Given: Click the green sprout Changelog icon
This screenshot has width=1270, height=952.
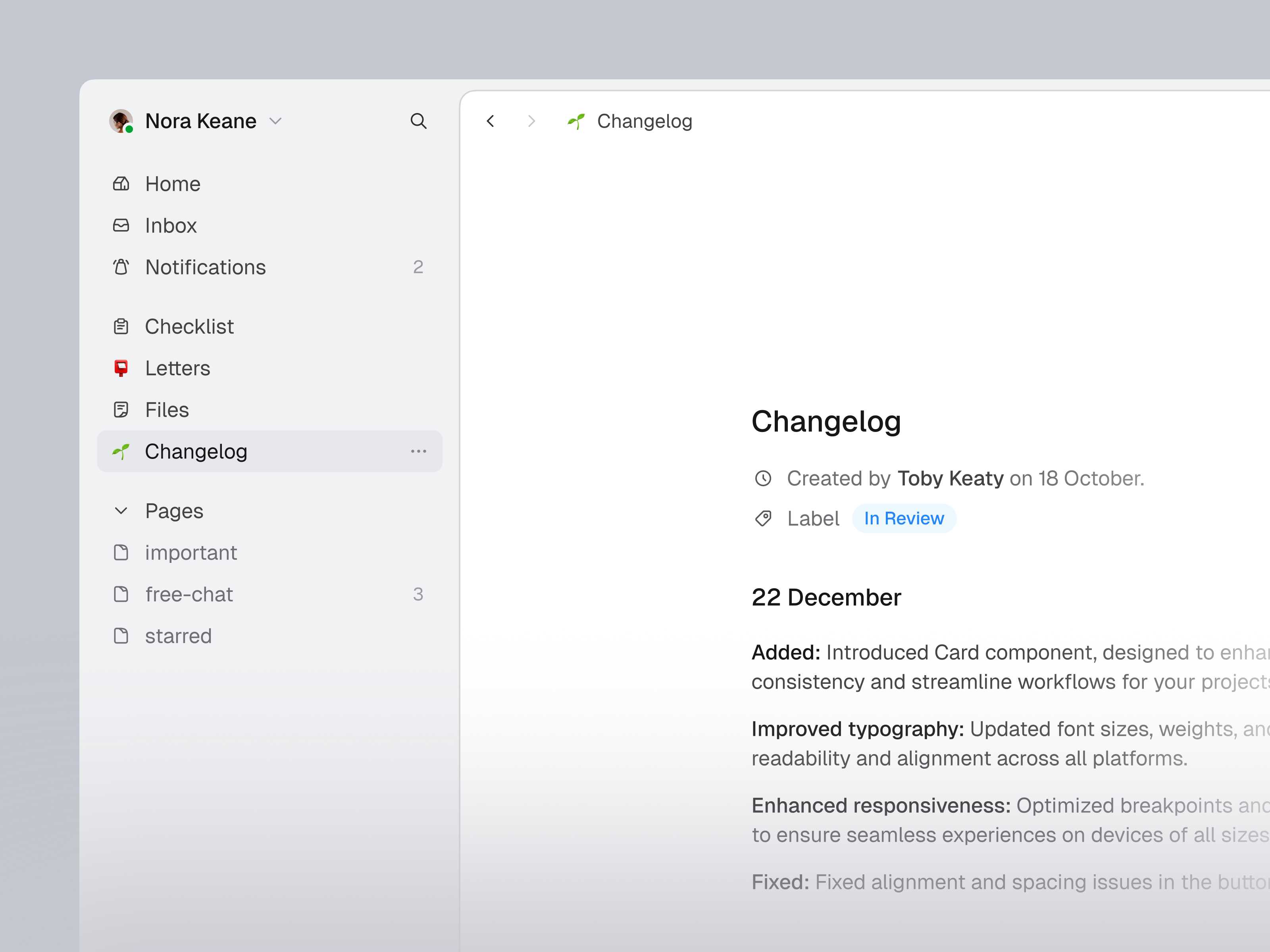Looking at the screenshot, I should [122, 451].
